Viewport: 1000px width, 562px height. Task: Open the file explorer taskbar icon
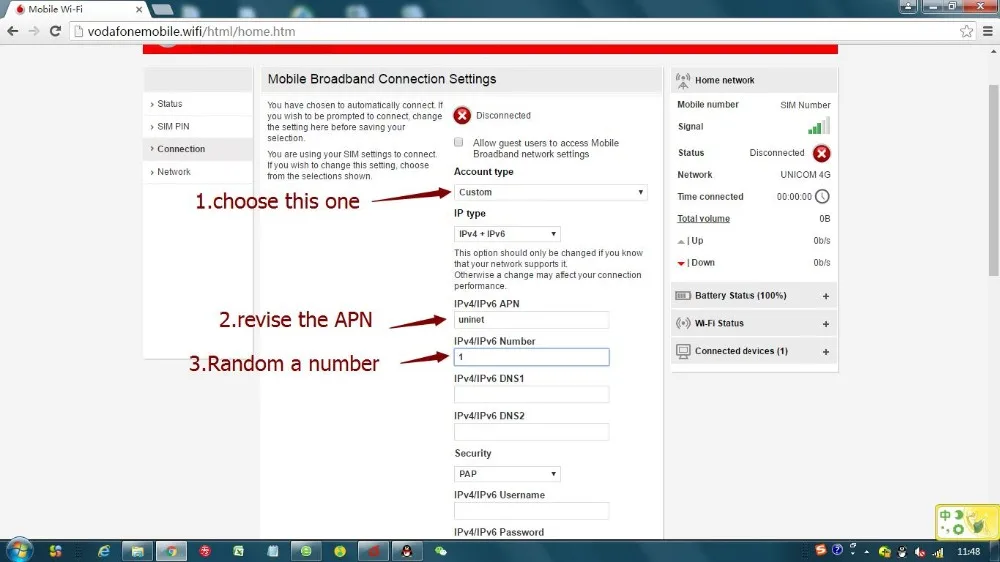point(137,551)
